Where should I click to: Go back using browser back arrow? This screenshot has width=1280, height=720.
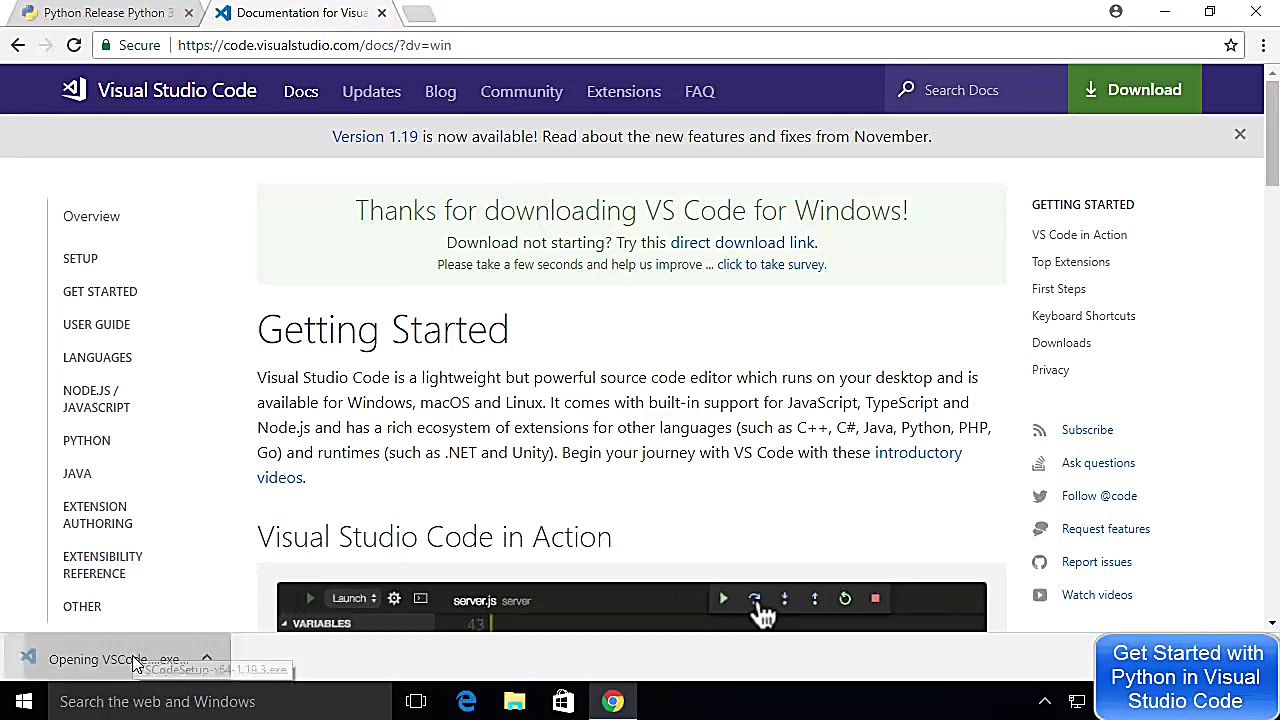pos(18,45)
